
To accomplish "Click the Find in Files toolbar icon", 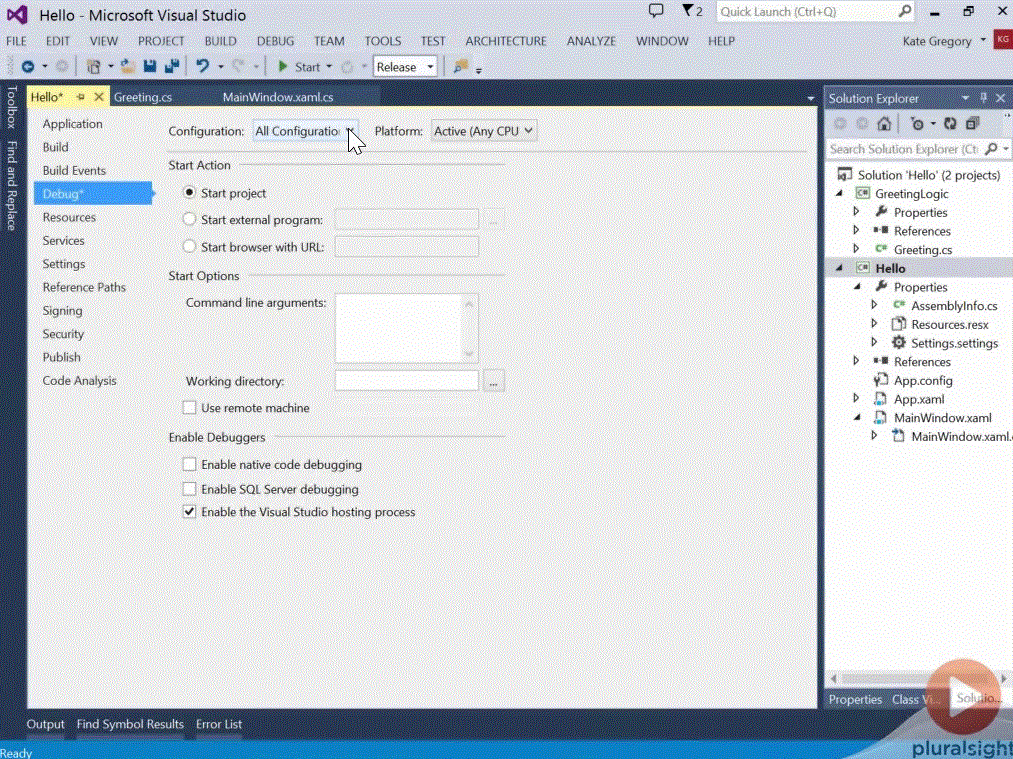I will (x=461, y=67).
